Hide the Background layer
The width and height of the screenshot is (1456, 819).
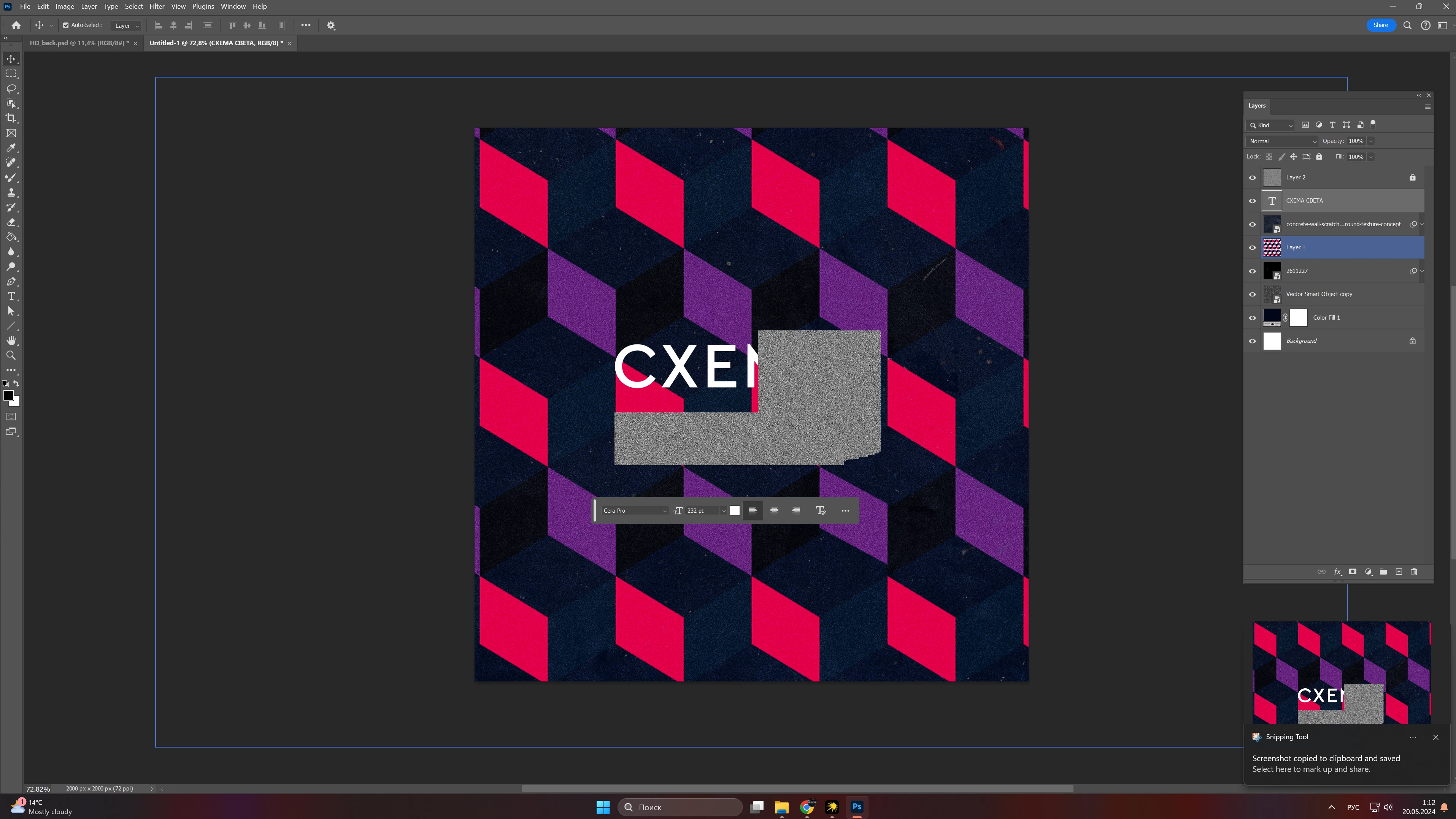(1253, 341)
